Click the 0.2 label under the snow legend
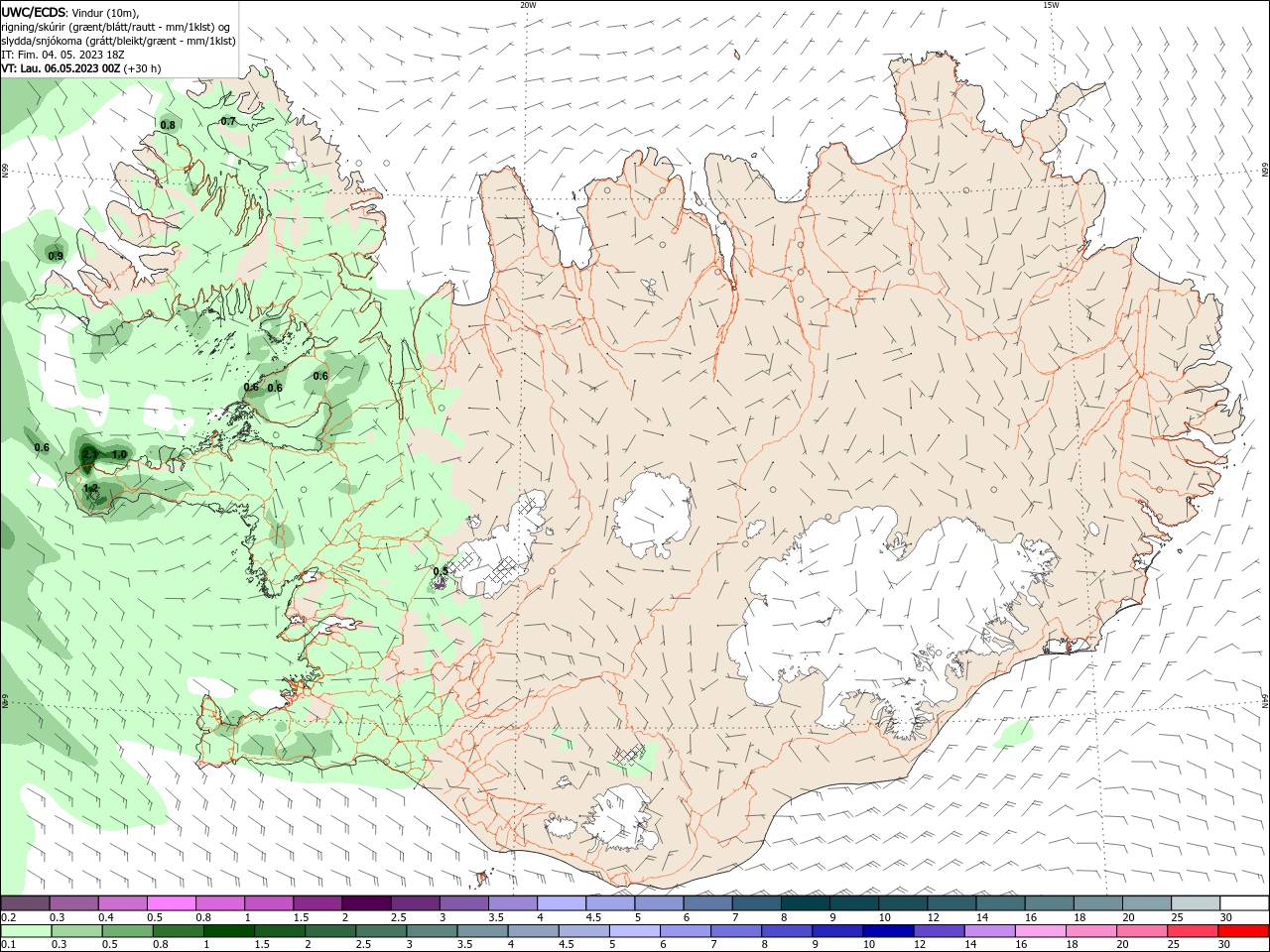 pos(8,917)
